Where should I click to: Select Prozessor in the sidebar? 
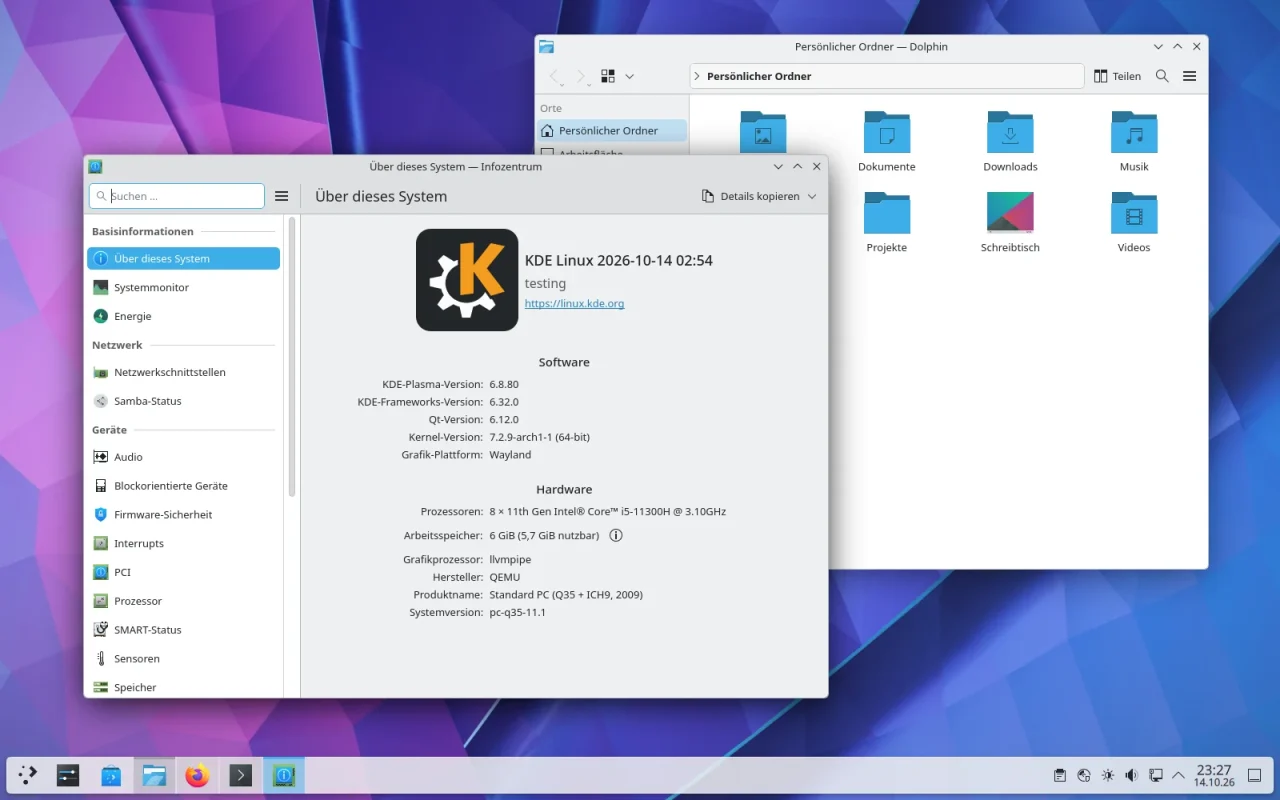[x=183, y=601]
